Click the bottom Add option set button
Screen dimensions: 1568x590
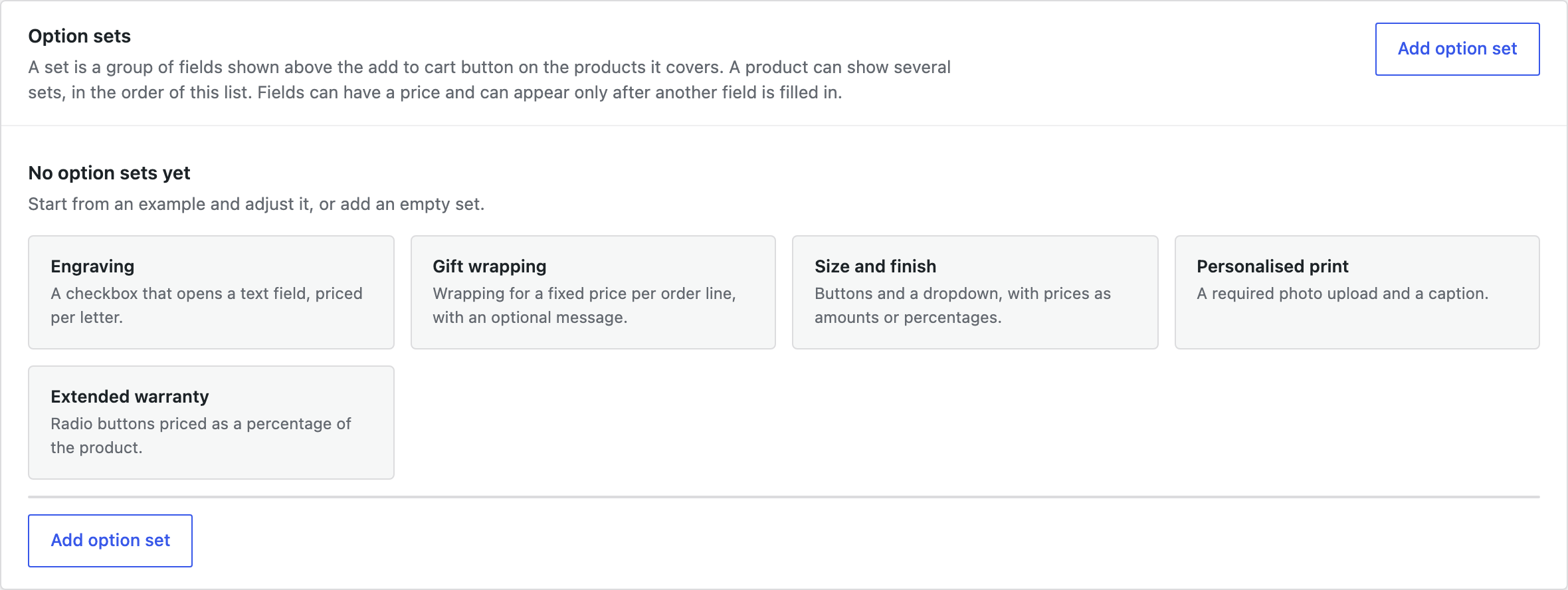110,541
